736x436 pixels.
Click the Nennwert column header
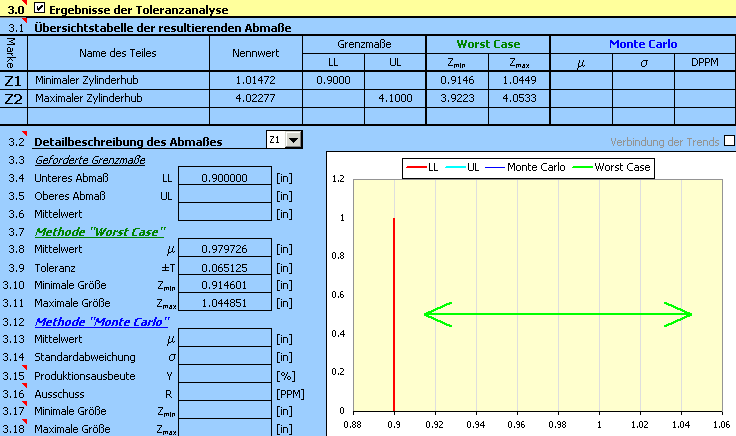[256, 53]
